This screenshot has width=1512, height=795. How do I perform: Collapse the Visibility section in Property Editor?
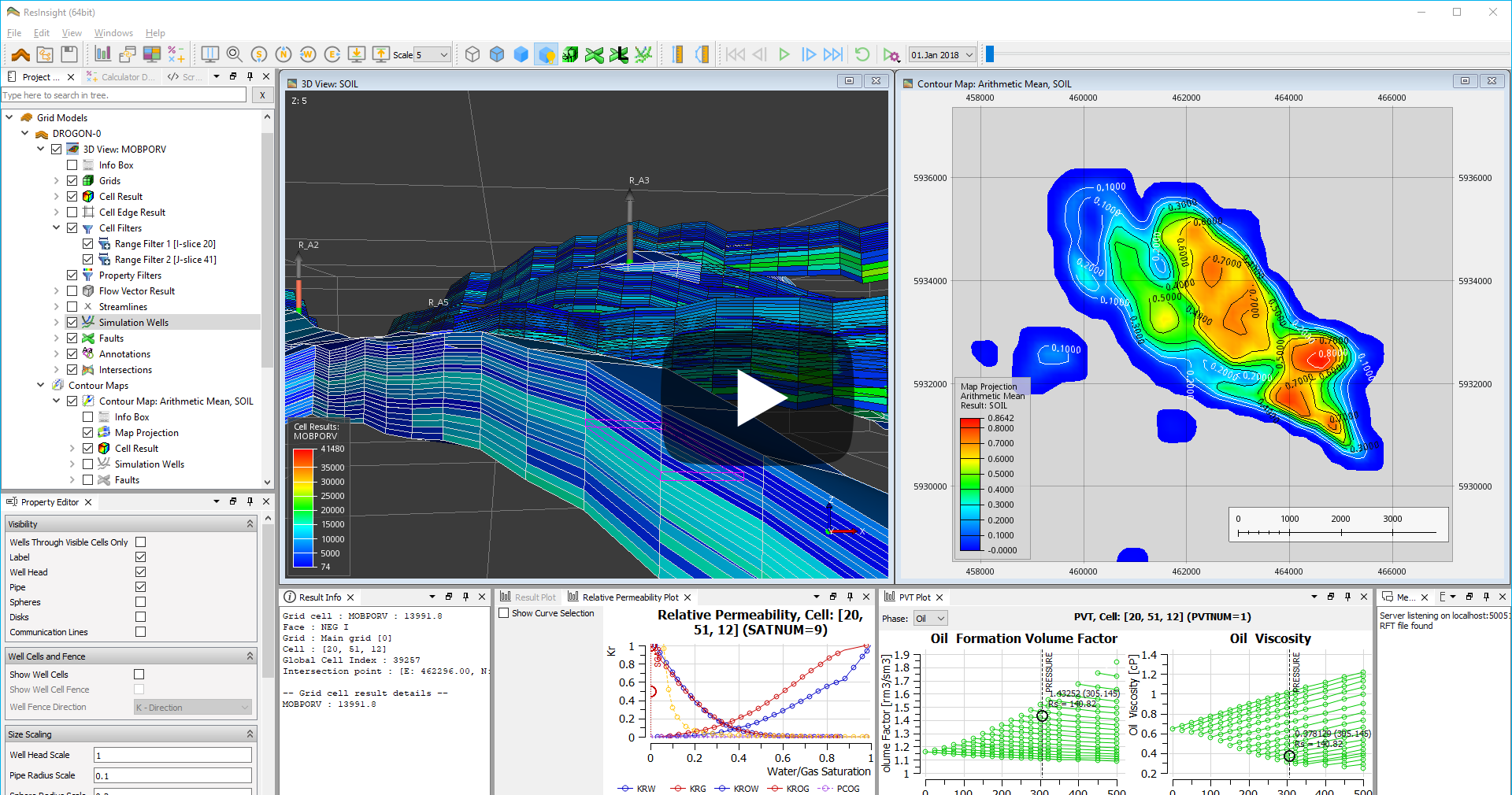250,524
